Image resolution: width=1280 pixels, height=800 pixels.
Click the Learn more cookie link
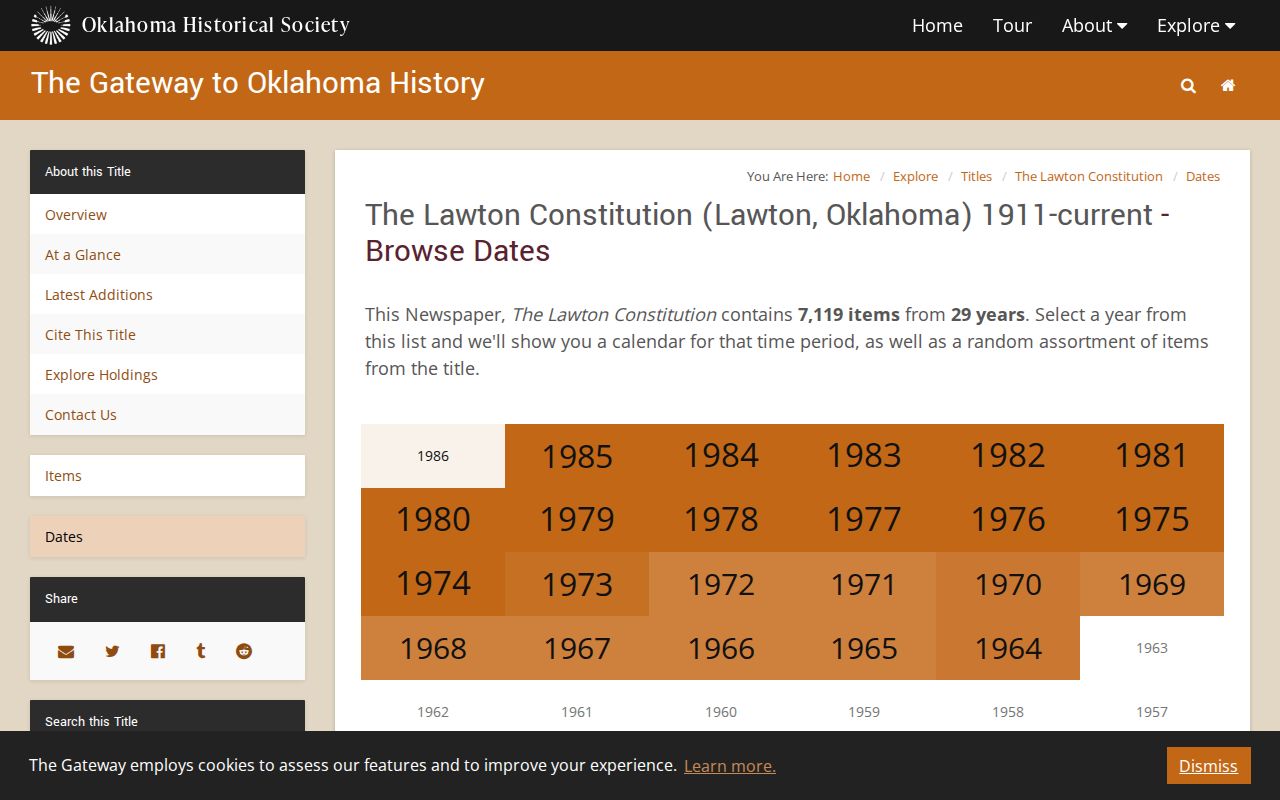(x=729, y=766)
